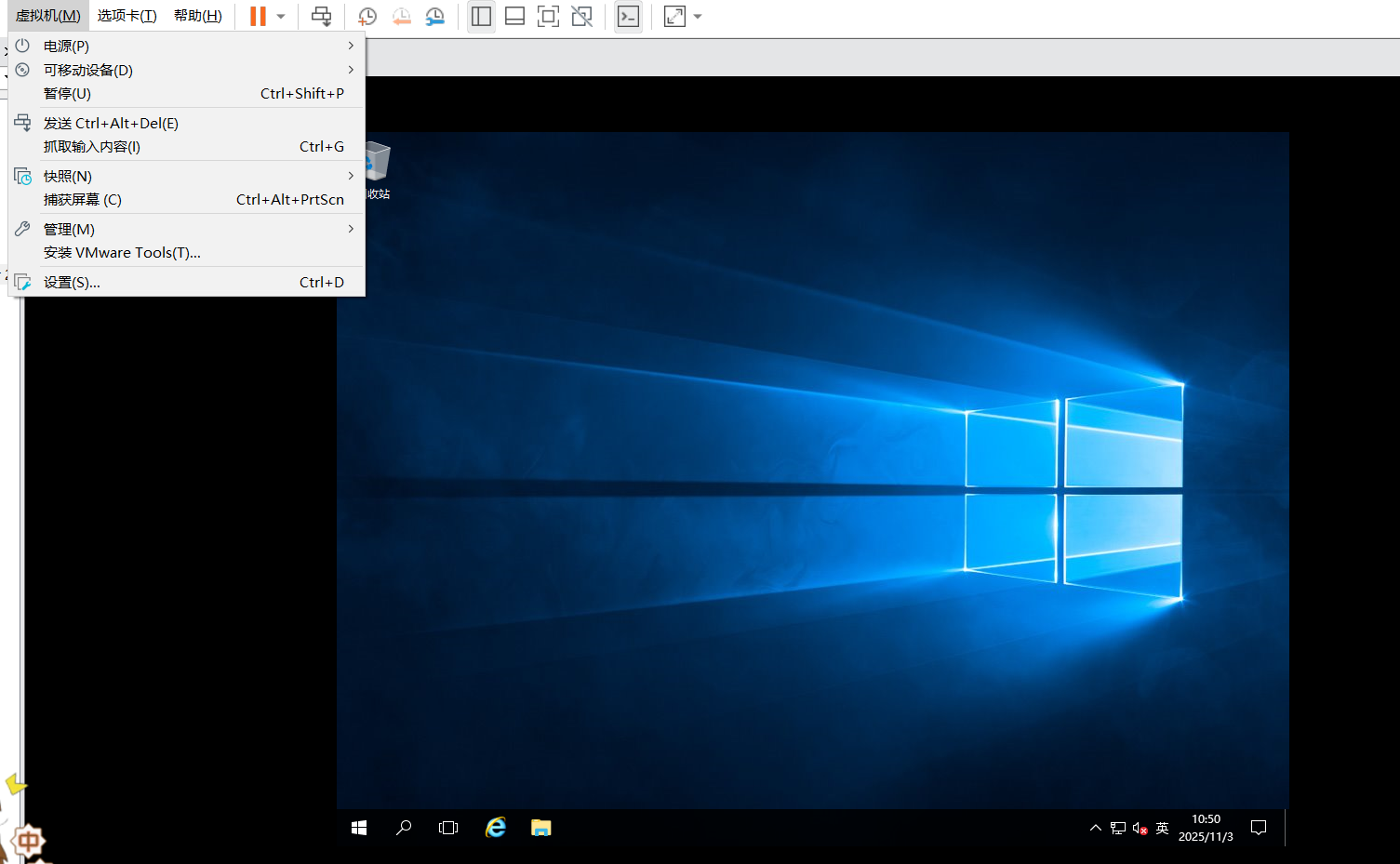Click the search magnifier in guest taskbar

pyautogui.click(x=404, y=828)
